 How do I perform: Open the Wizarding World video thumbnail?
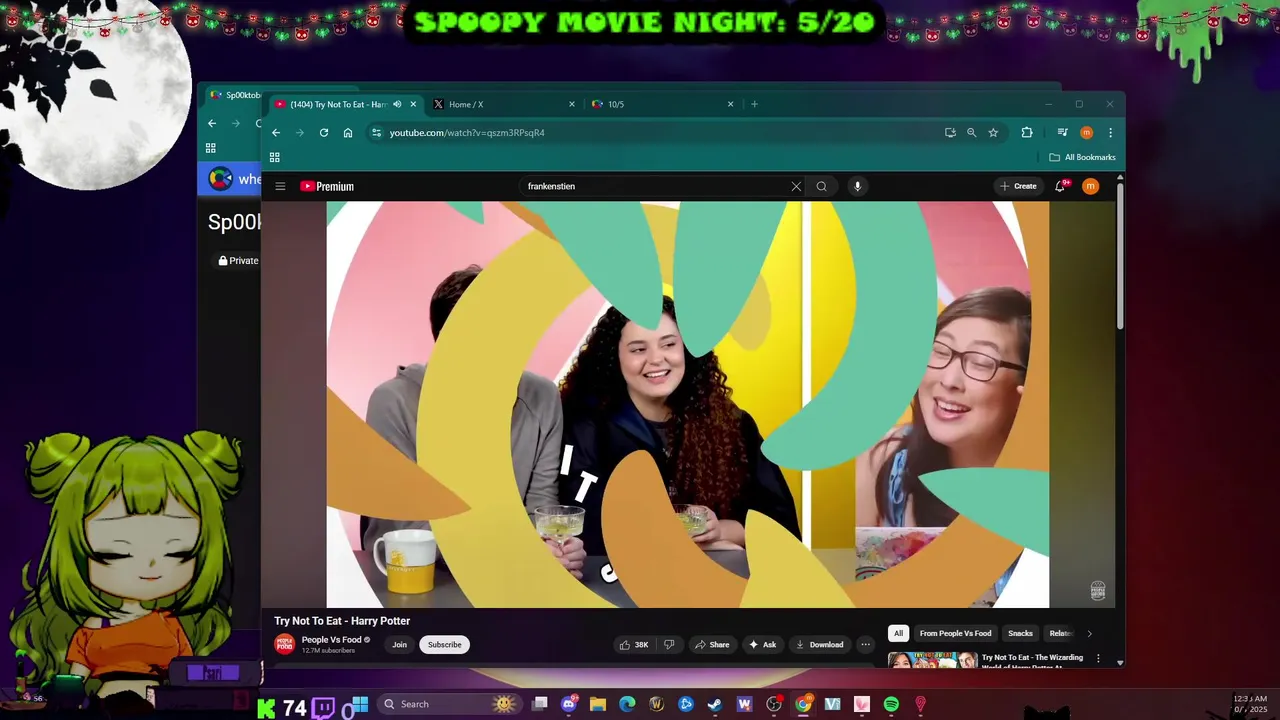(x=932, y=660)
